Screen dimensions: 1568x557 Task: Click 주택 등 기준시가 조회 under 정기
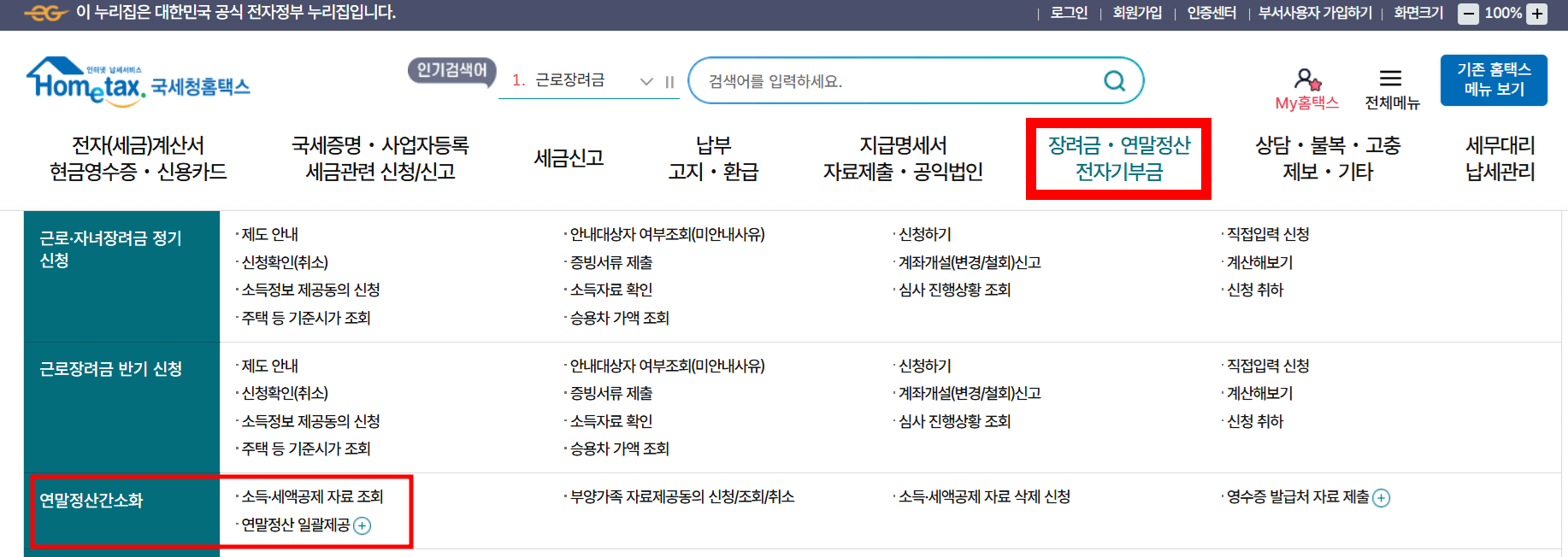[x=306, y=318]
